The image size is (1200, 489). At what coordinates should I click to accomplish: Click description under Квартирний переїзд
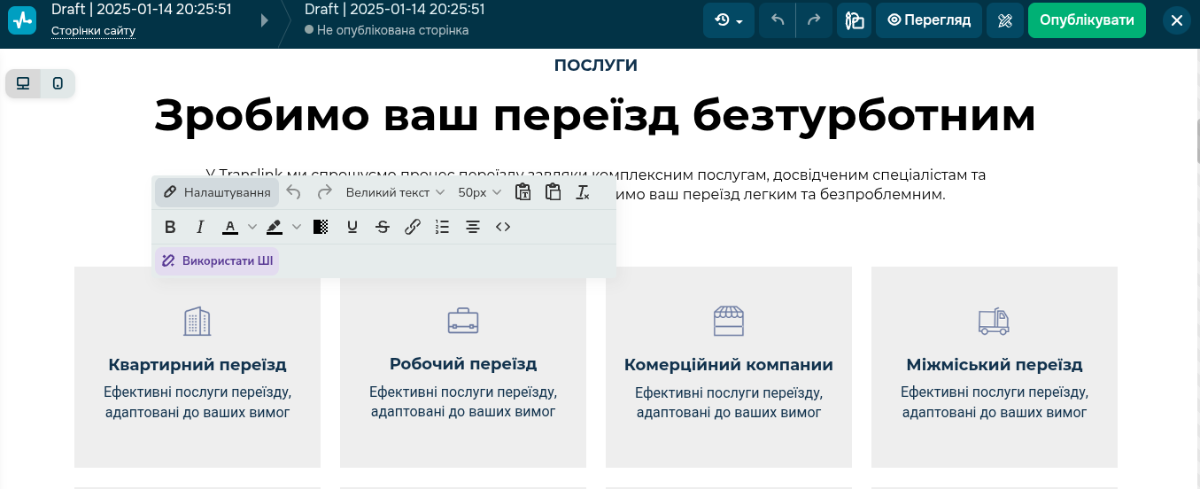[x=197, y=402]
